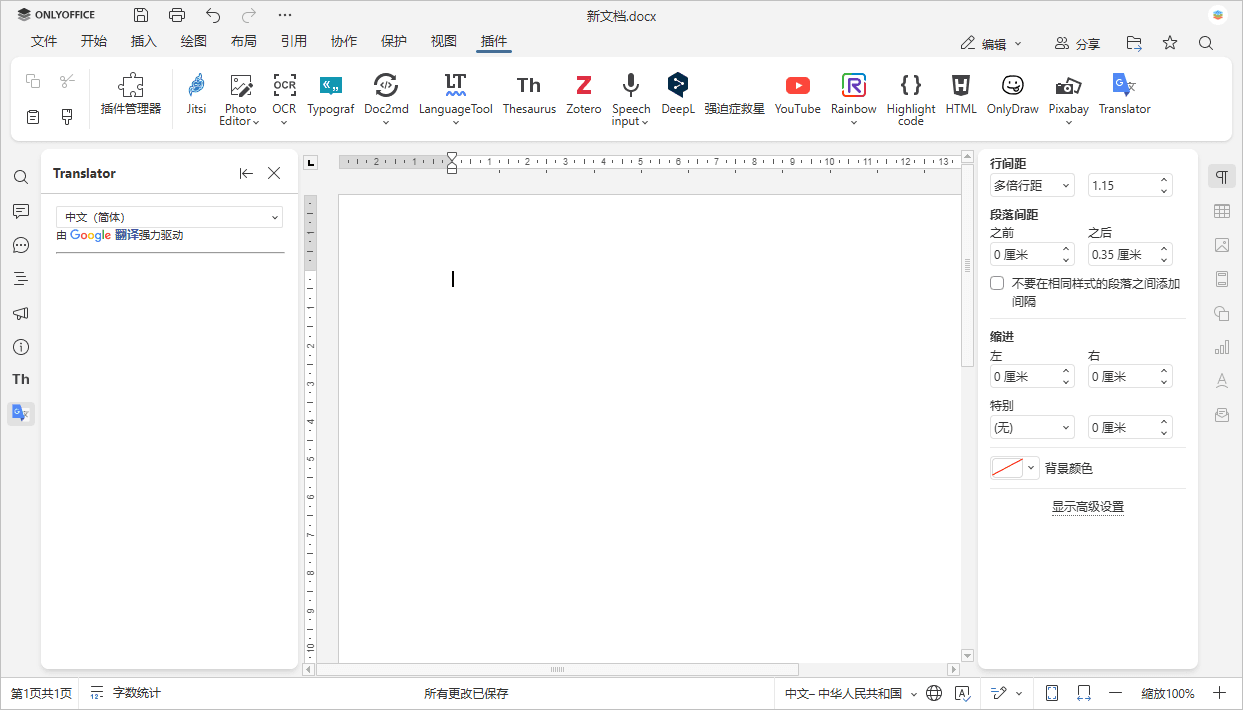Viewport: 1243px width, 710px height.
Task: Open the 文件 menu
Action: coord(44,41)
